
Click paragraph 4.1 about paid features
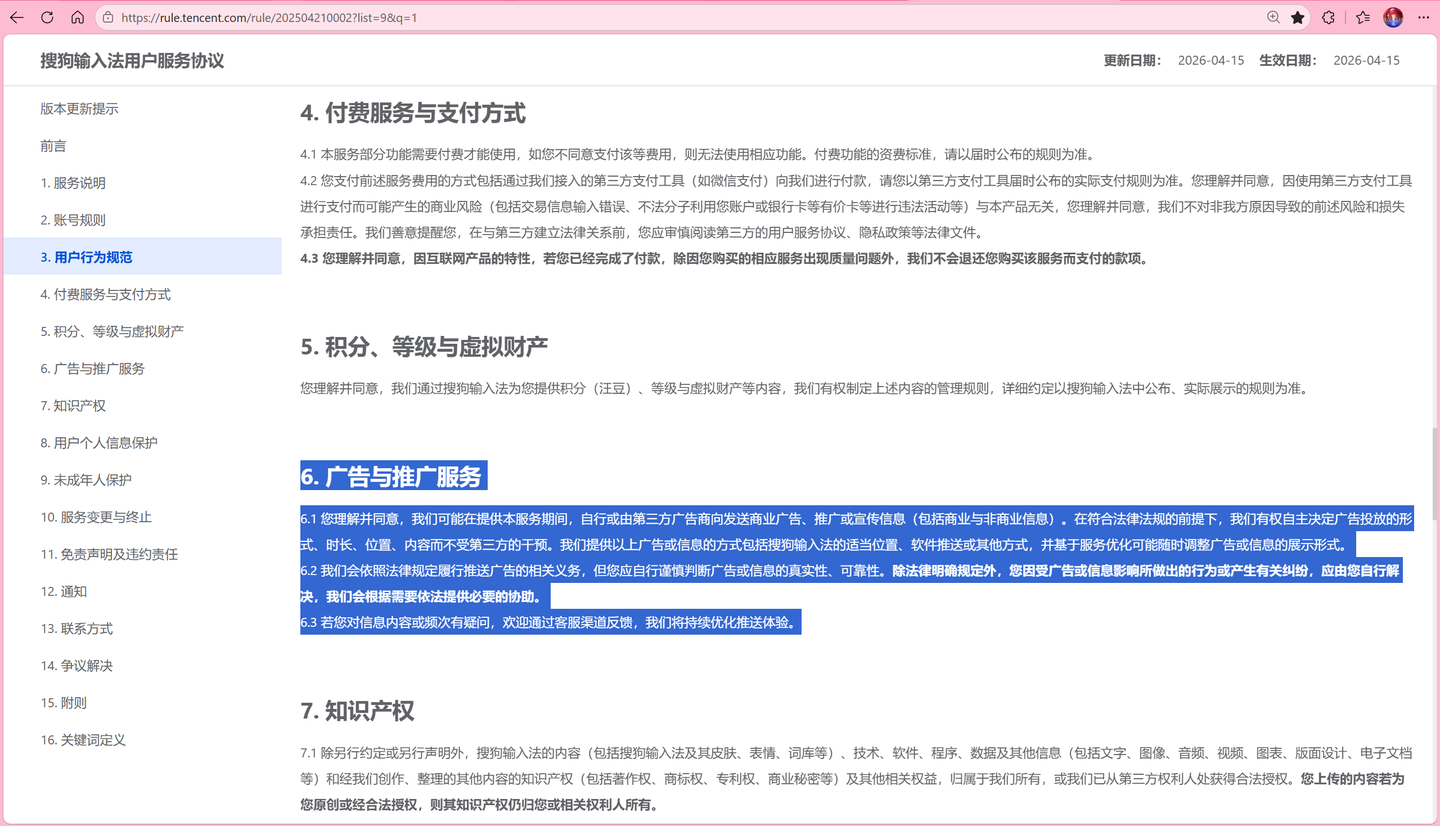click(698, 154)
